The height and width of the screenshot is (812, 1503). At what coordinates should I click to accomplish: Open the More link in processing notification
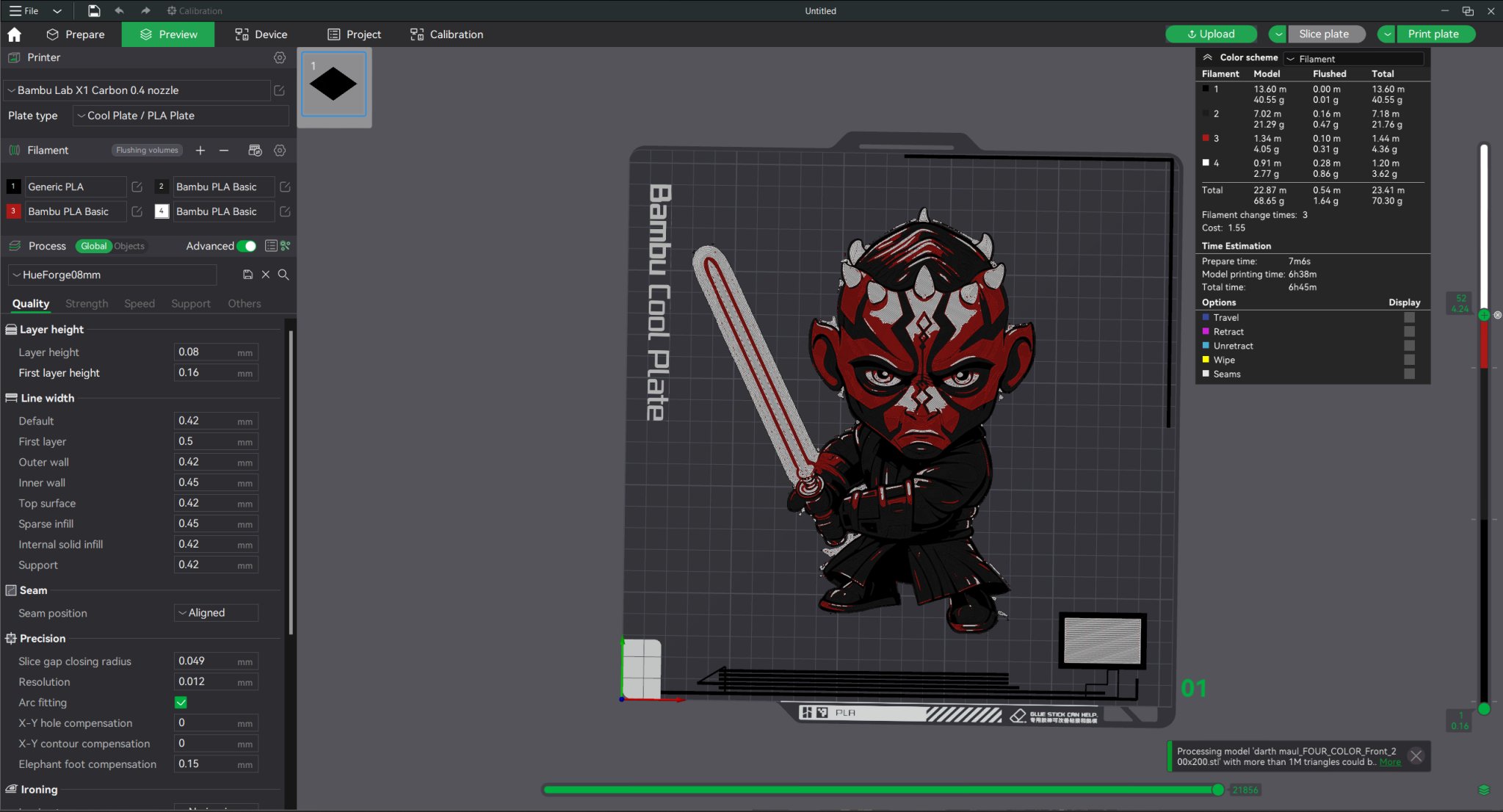coord(1391,762)
